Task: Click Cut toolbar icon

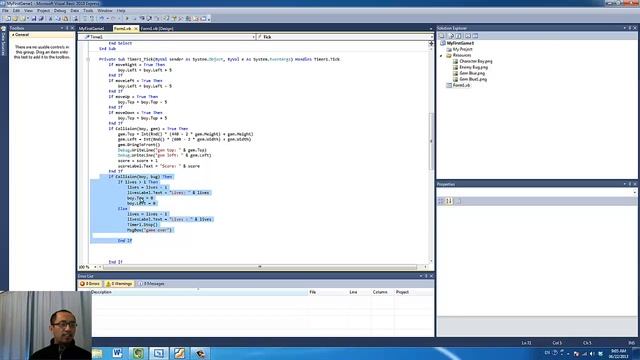Action: click(x=51, y=18)
